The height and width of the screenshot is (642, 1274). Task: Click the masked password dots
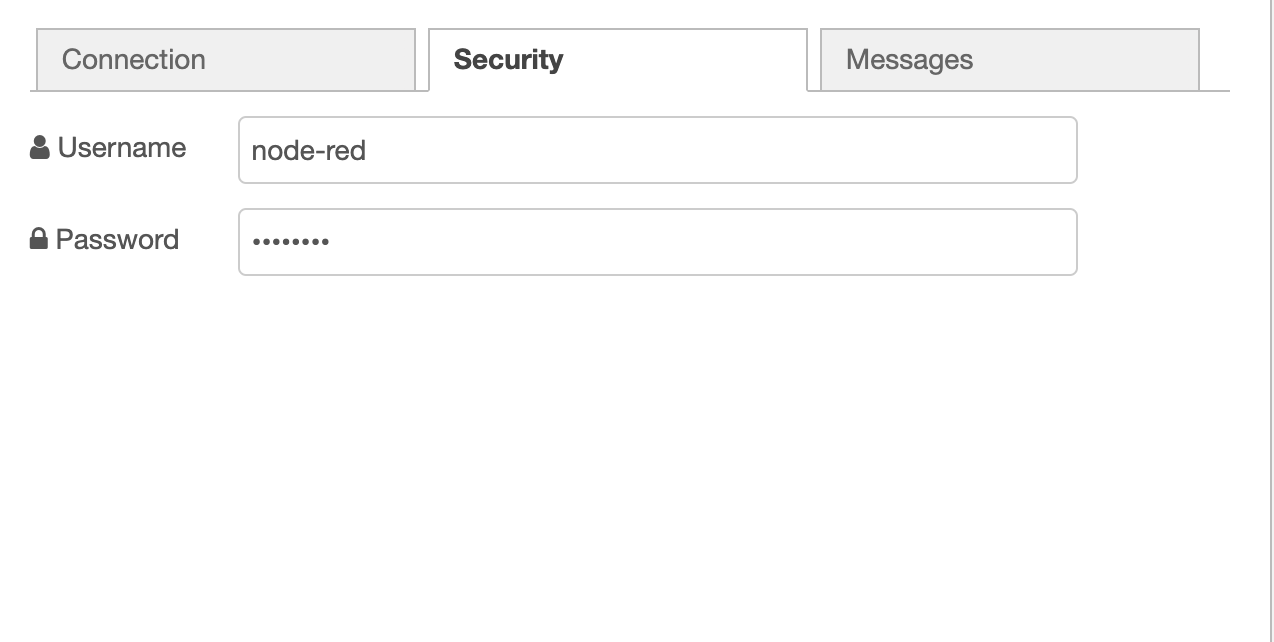(290, 242)
